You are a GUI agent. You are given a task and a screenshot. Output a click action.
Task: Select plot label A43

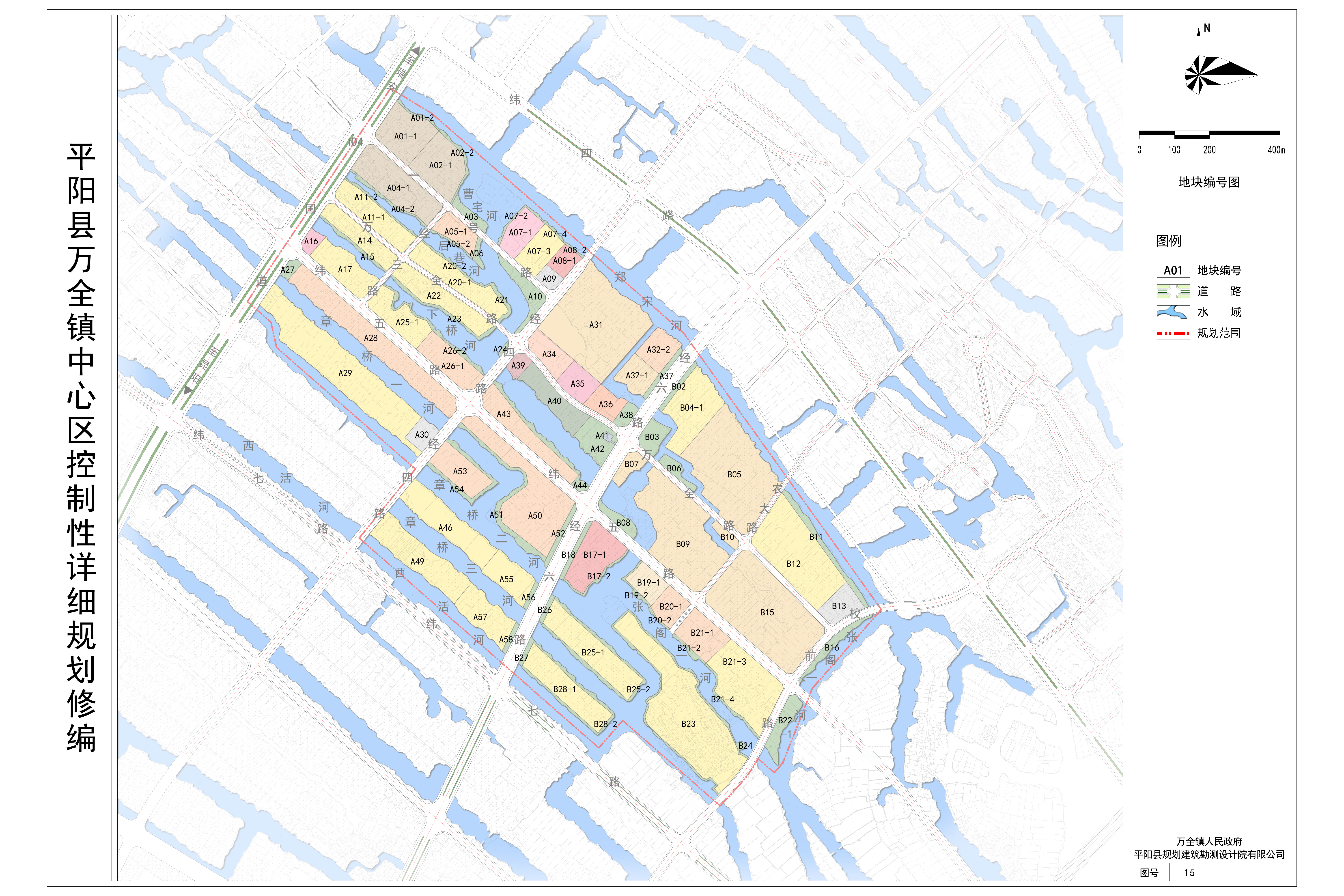coord(503,414)
